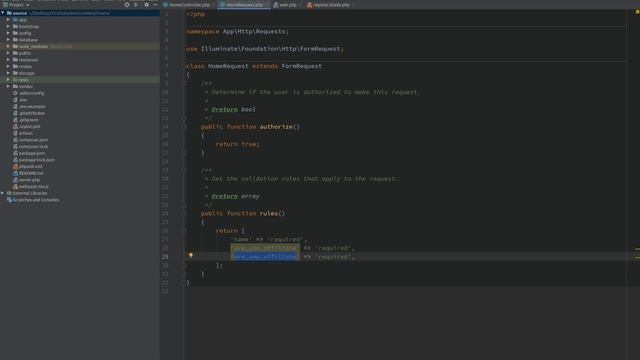
Task: Click line number 29 in the gutter
Action: (165, 257)
